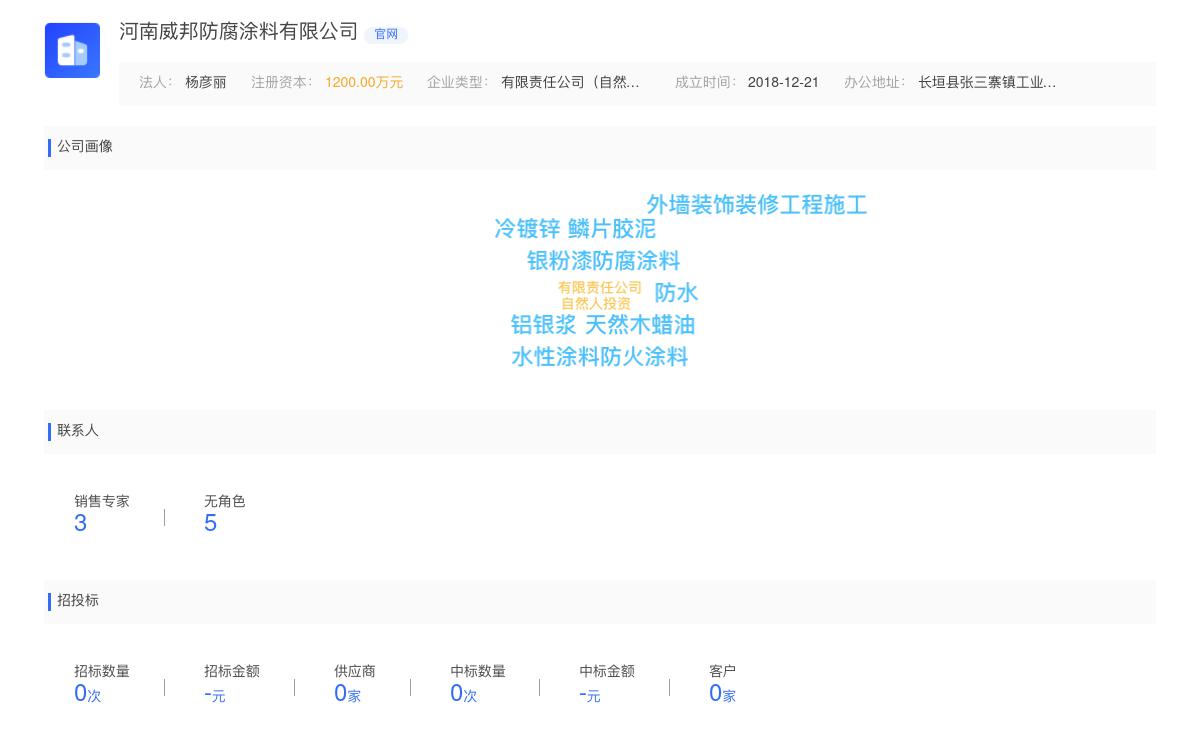This screenshot has width=1200, height=752.
Task: Select word cloud tag 银粉漆防腐涂料
Action: click(603, 261)
